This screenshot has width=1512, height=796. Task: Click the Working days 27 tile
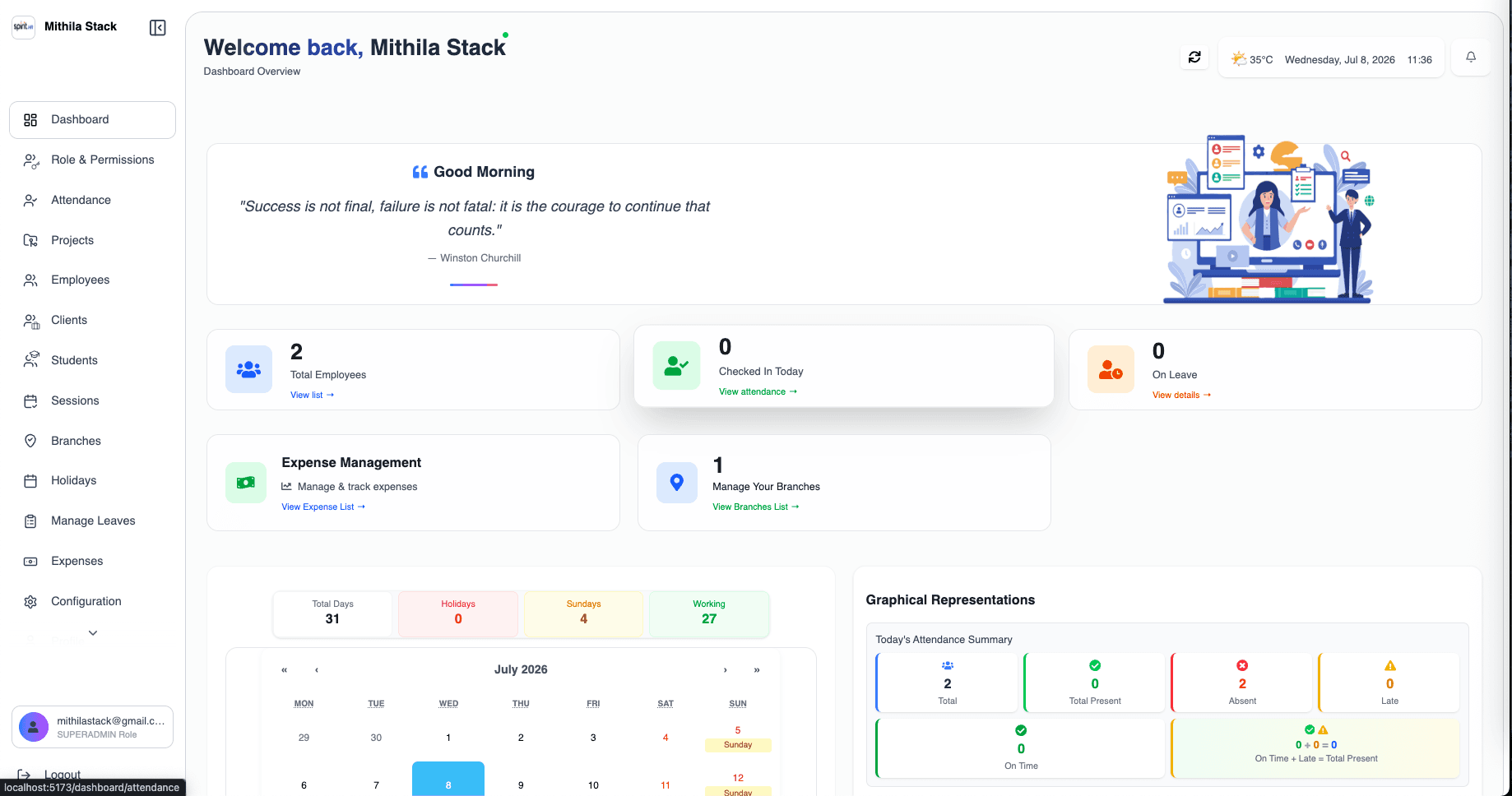pyautogui.click(x=709, y=614)
